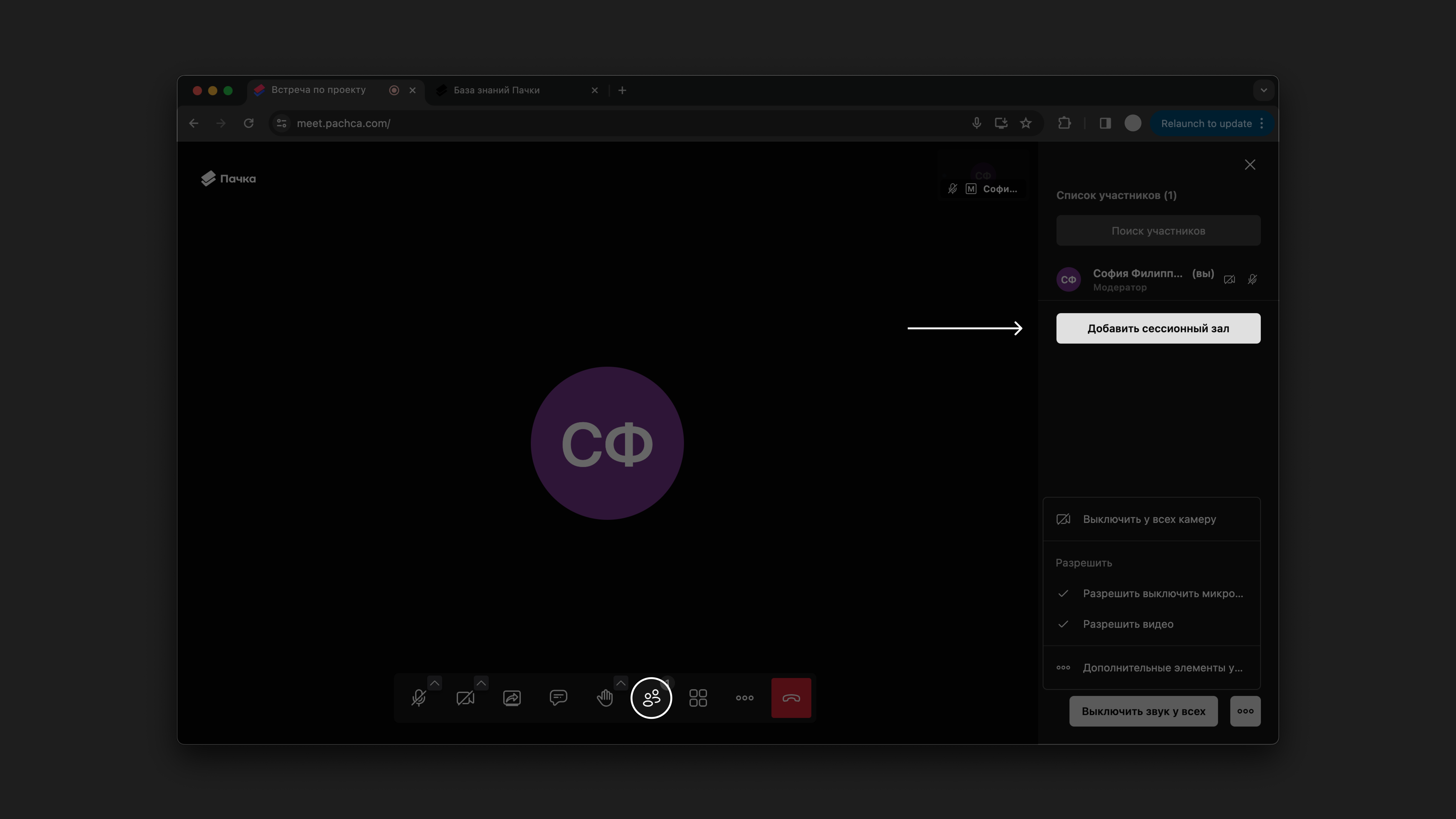
Task: Toggle the participants list icon
Action: point(651,698)
